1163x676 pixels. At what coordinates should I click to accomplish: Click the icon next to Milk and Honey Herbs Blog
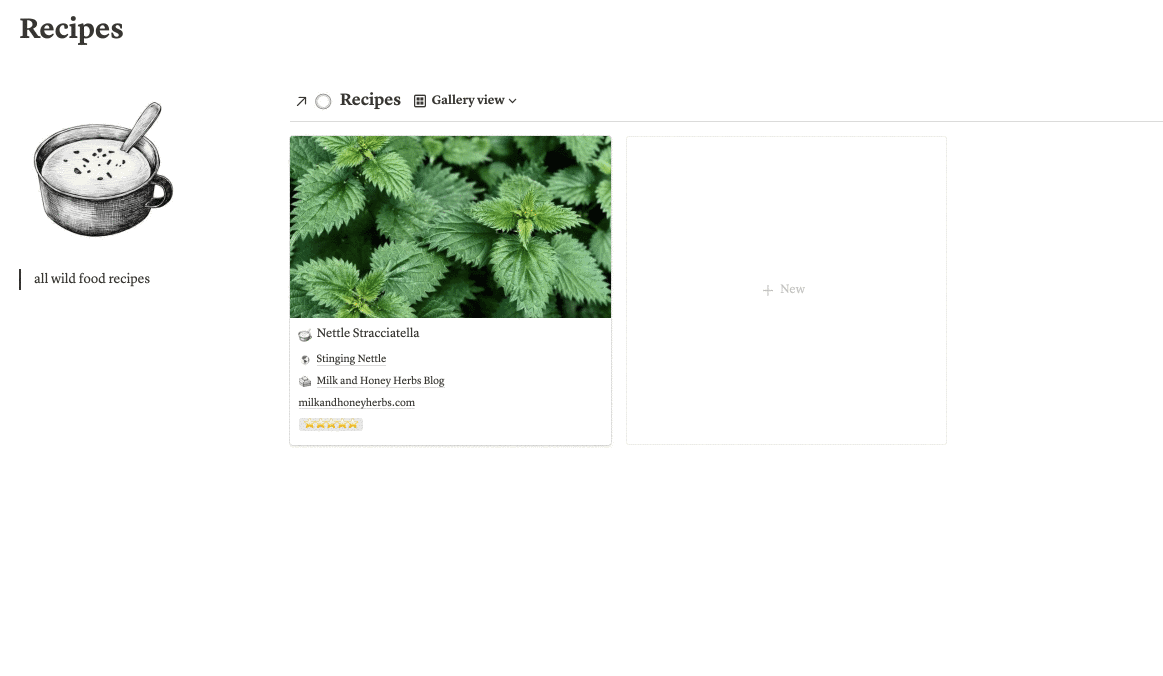[x=305, y=381]
